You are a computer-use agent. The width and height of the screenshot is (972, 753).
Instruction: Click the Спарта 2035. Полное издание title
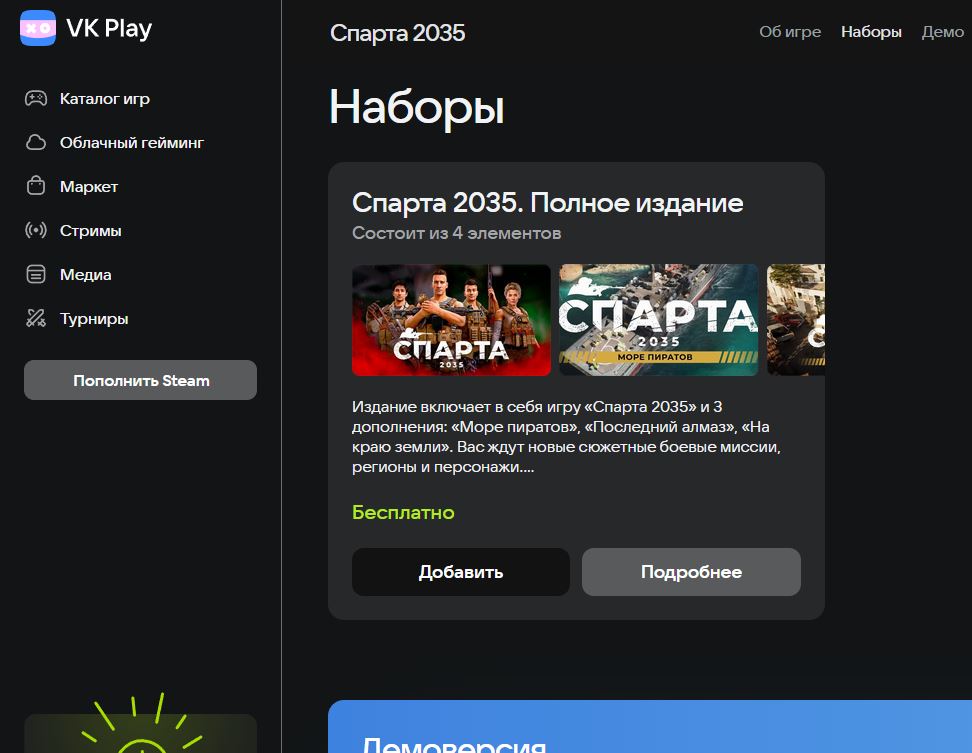tap(547, 203)
